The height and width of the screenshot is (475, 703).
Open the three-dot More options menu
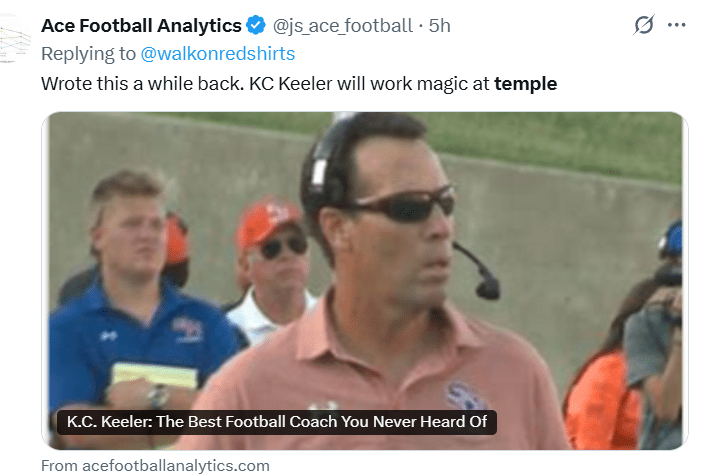(x=677, y=25)
